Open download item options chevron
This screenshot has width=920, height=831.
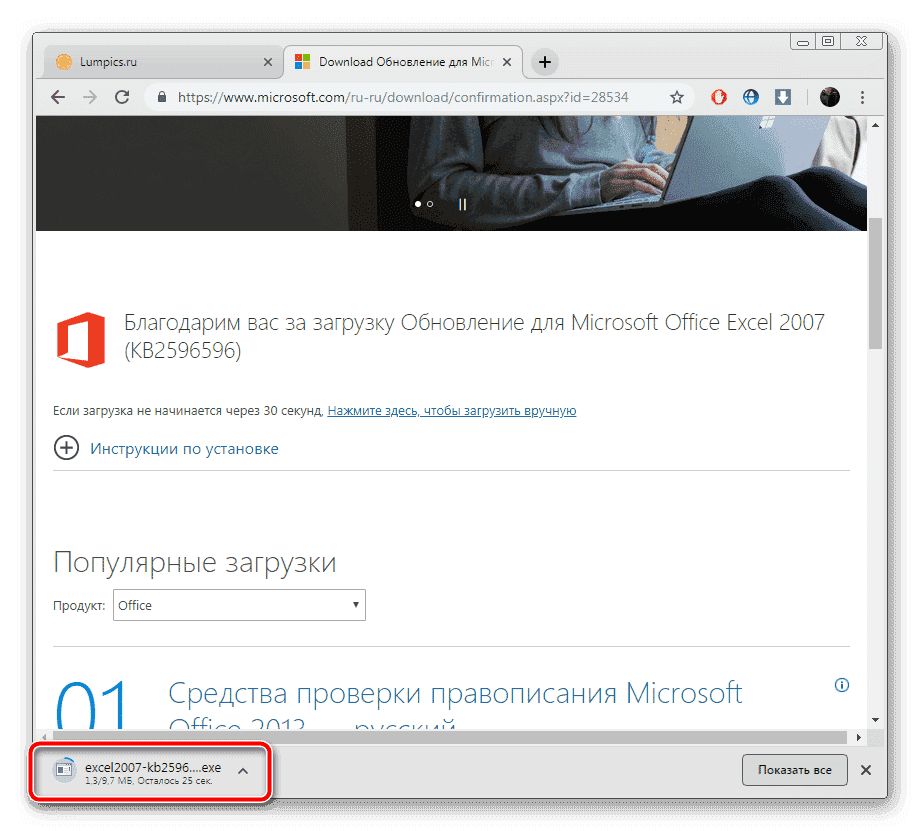(242, 770)
